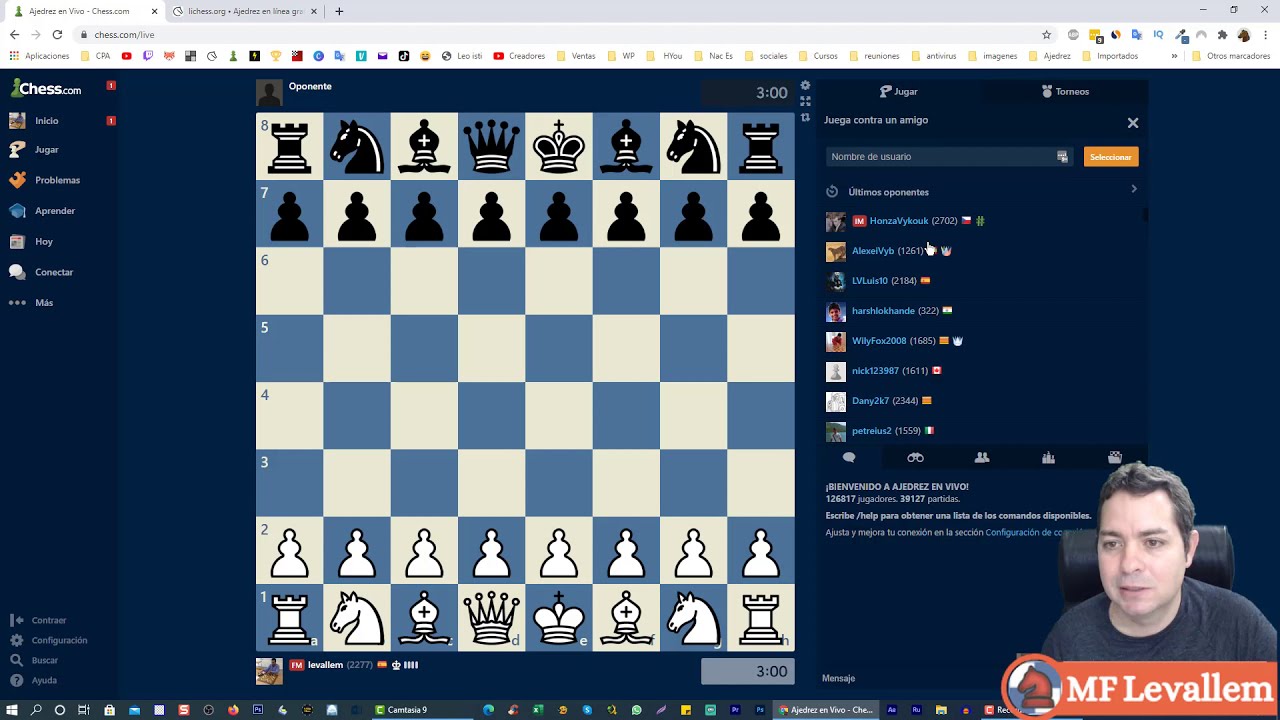Select opponent HonzaVykouk
The width and height of the screenshot is (1280, 720).
(898, 221)
